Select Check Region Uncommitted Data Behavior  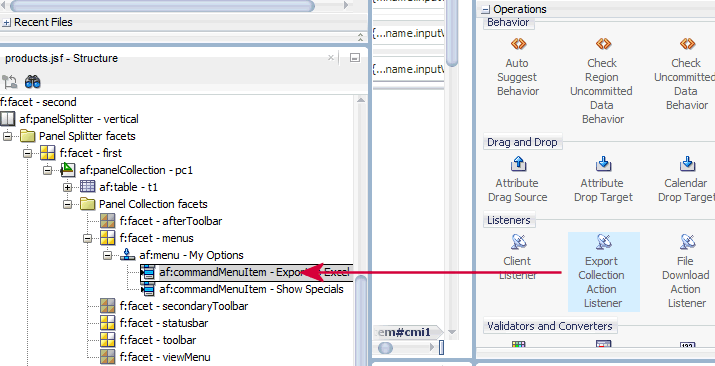click(602, 80)
